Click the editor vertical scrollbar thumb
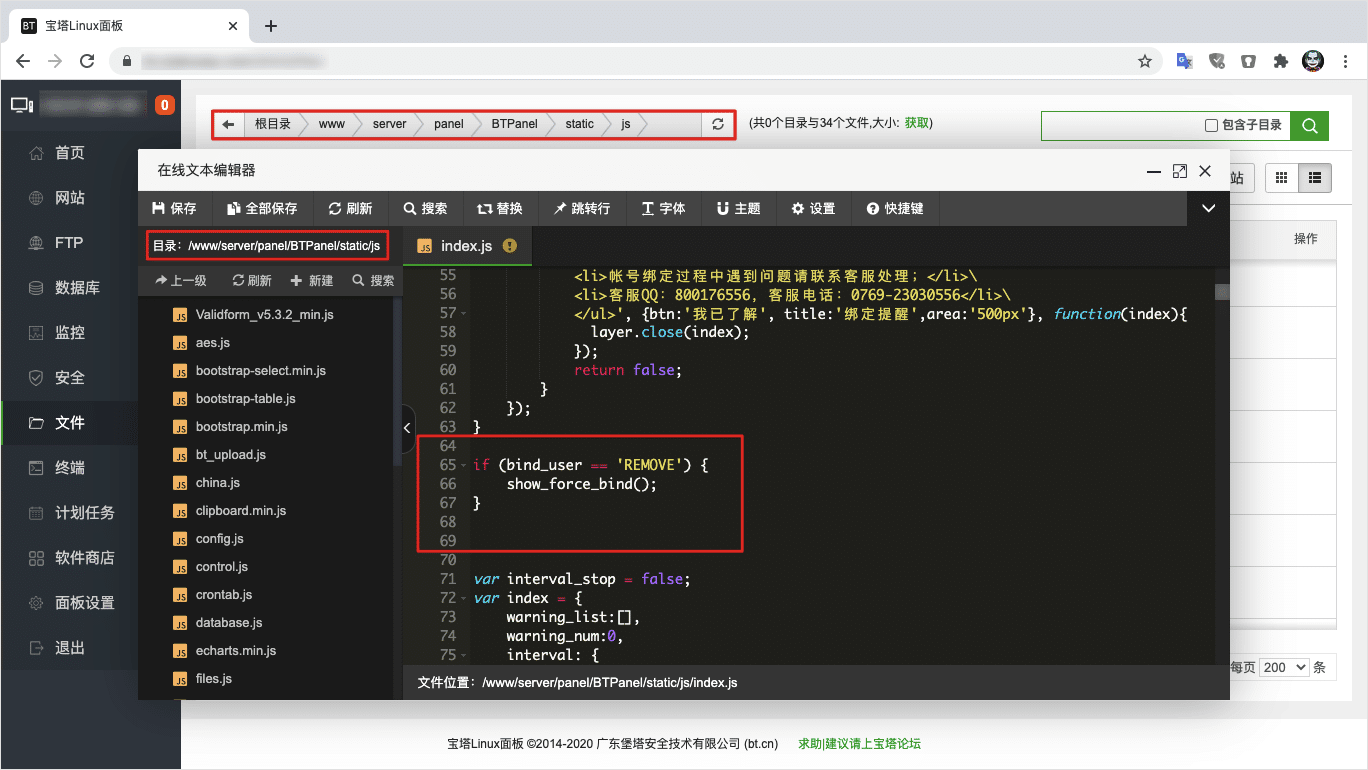 (1221, 292)
